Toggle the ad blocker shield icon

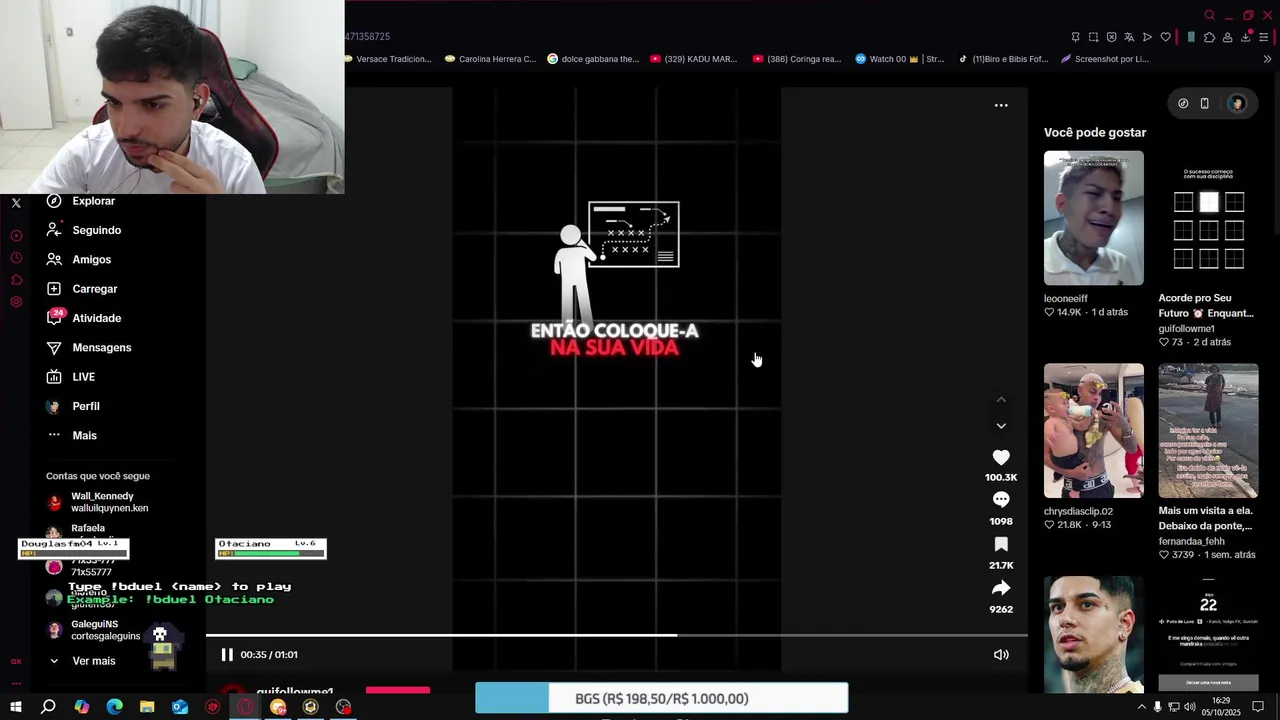[1111, 37]
